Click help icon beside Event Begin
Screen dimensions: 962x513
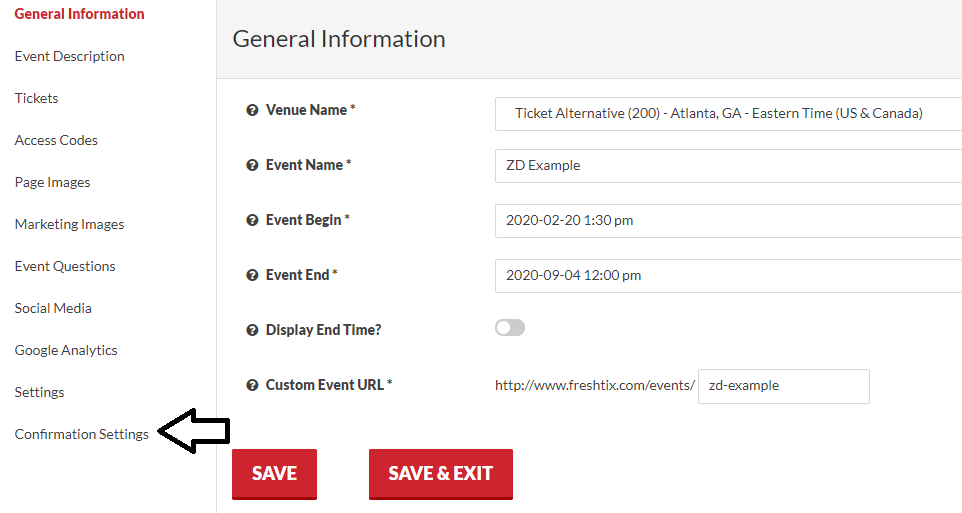tap(252, 220)
